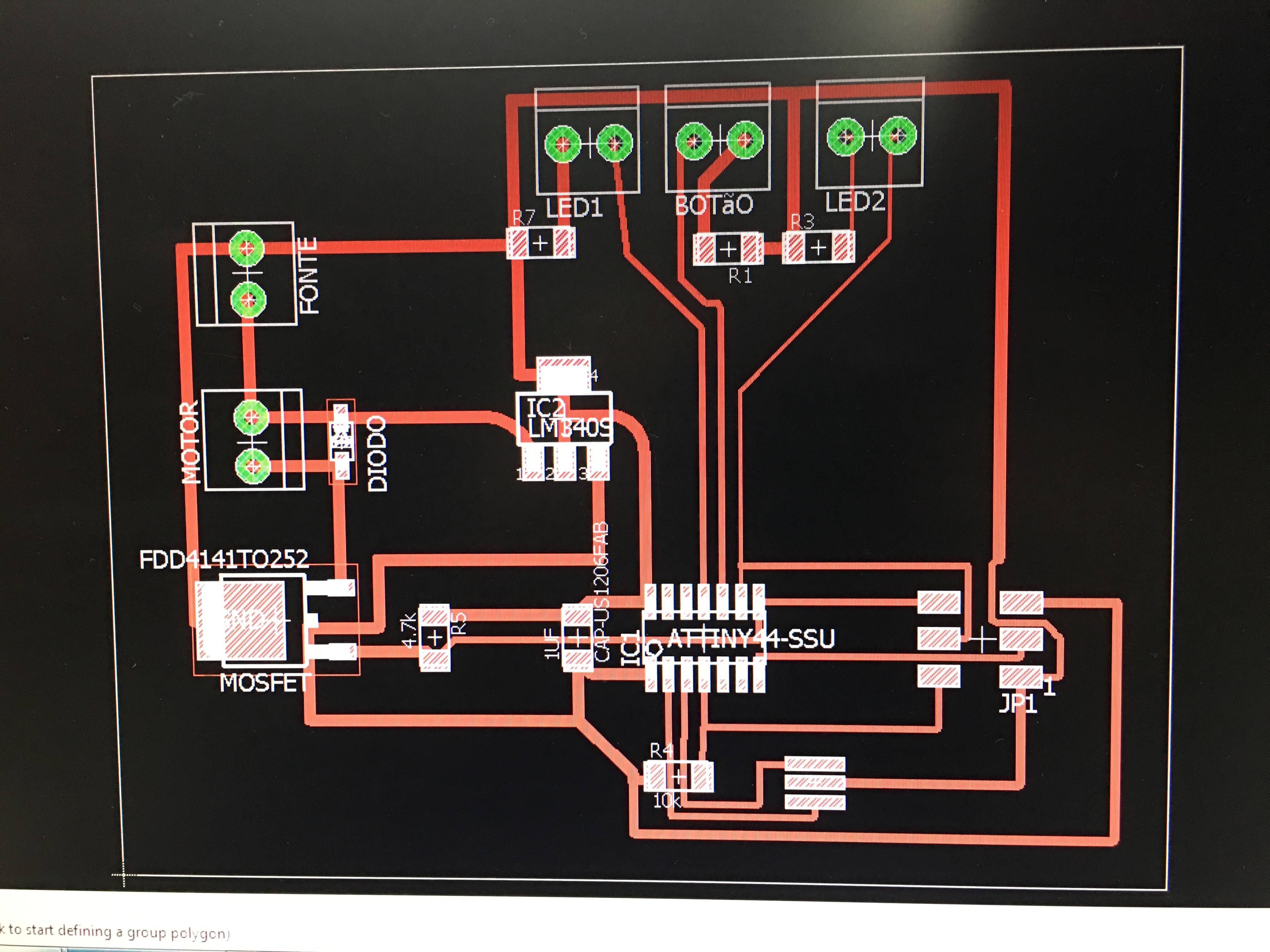Select the R7 resistor origin cross
The height and width of the screenshot is (952, 1270).
(540, 243)
